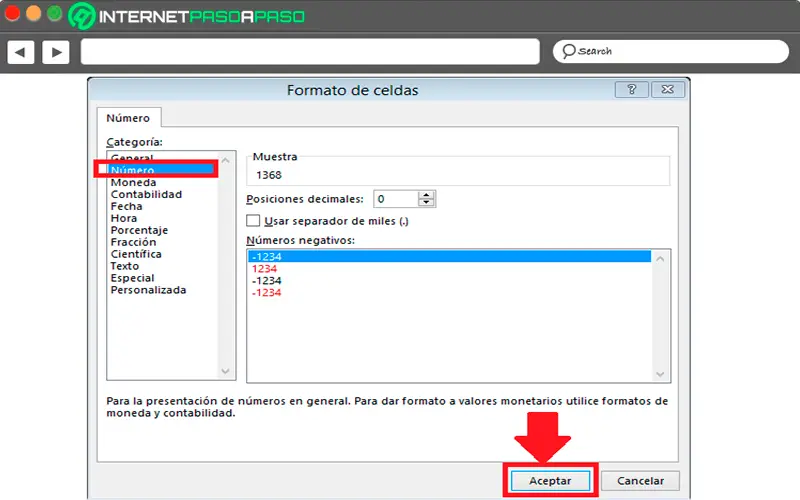Click the magnifier icon in Search box
Viewport: 800px width, 500px height.
(568, 51)
